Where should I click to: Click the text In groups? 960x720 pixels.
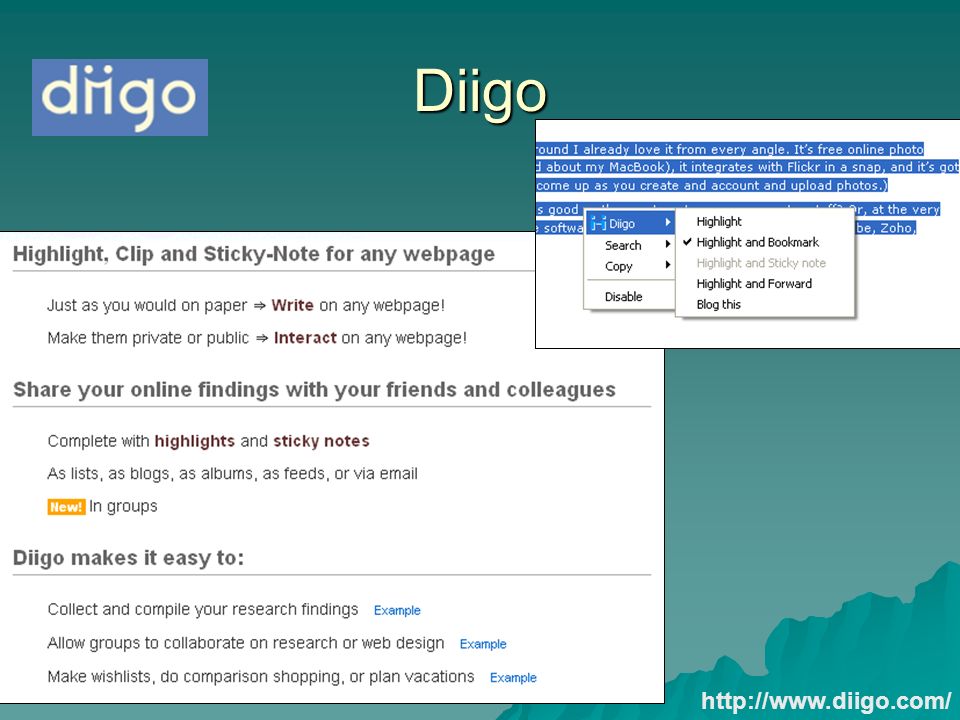point(123,507)
